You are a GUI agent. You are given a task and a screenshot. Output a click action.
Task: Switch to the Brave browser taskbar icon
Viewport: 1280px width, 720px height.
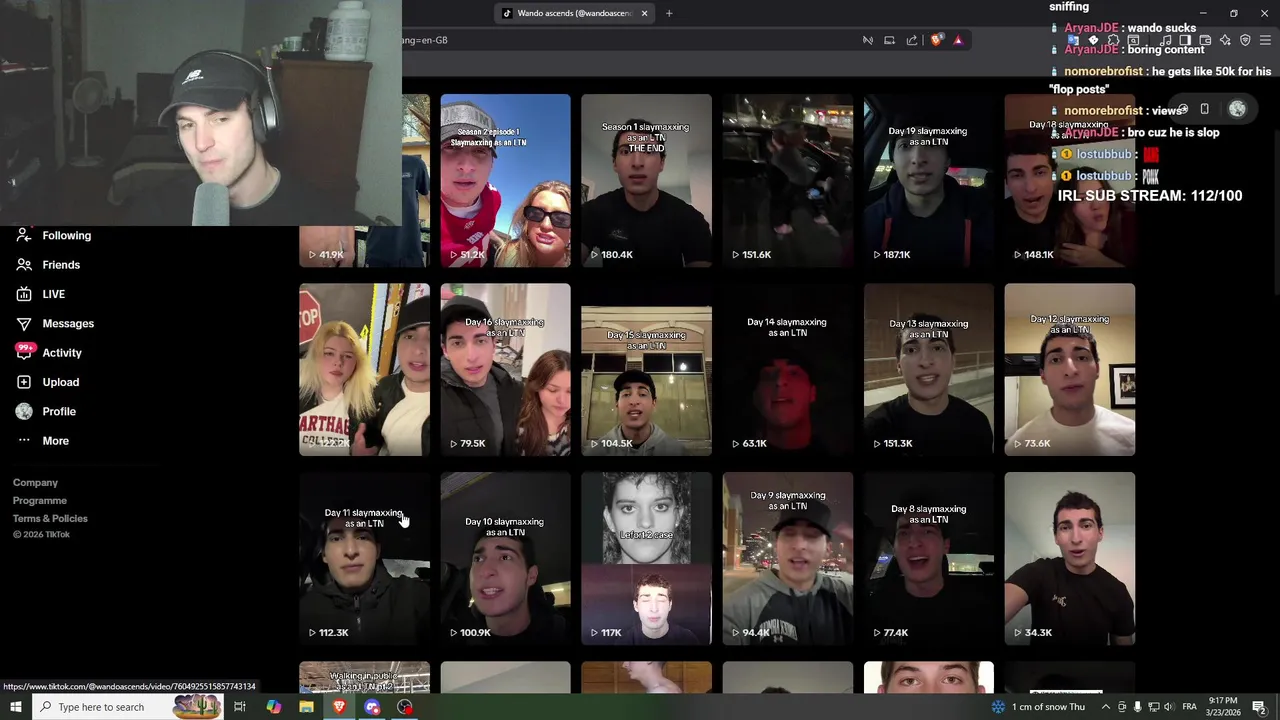pos(339,707)
